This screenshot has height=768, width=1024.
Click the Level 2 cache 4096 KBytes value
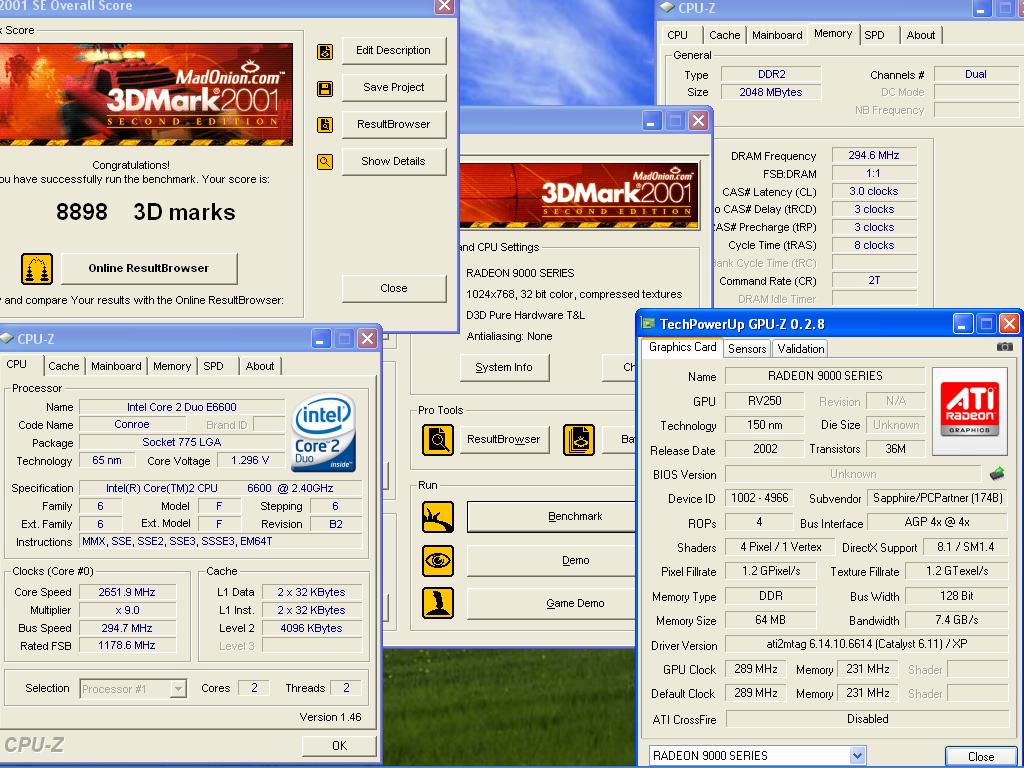(x=312, y=628)
